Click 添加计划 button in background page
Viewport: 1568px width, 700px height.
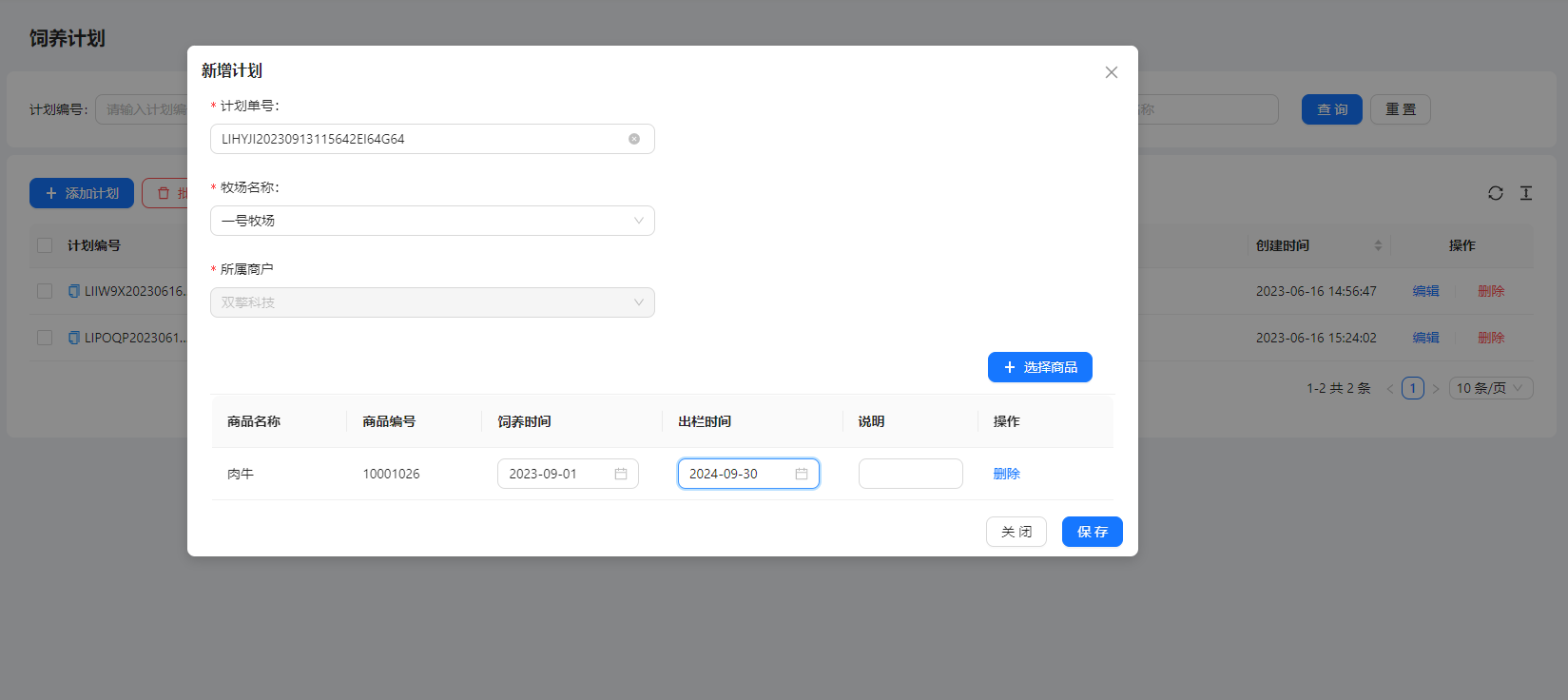click(x=82, y=193)
